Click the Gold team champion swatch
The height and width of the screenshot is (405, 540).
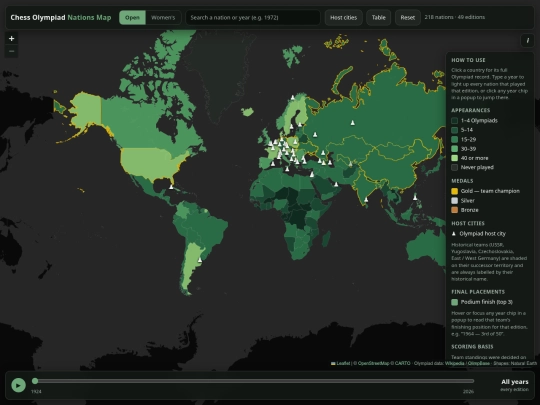pos(455,191)
